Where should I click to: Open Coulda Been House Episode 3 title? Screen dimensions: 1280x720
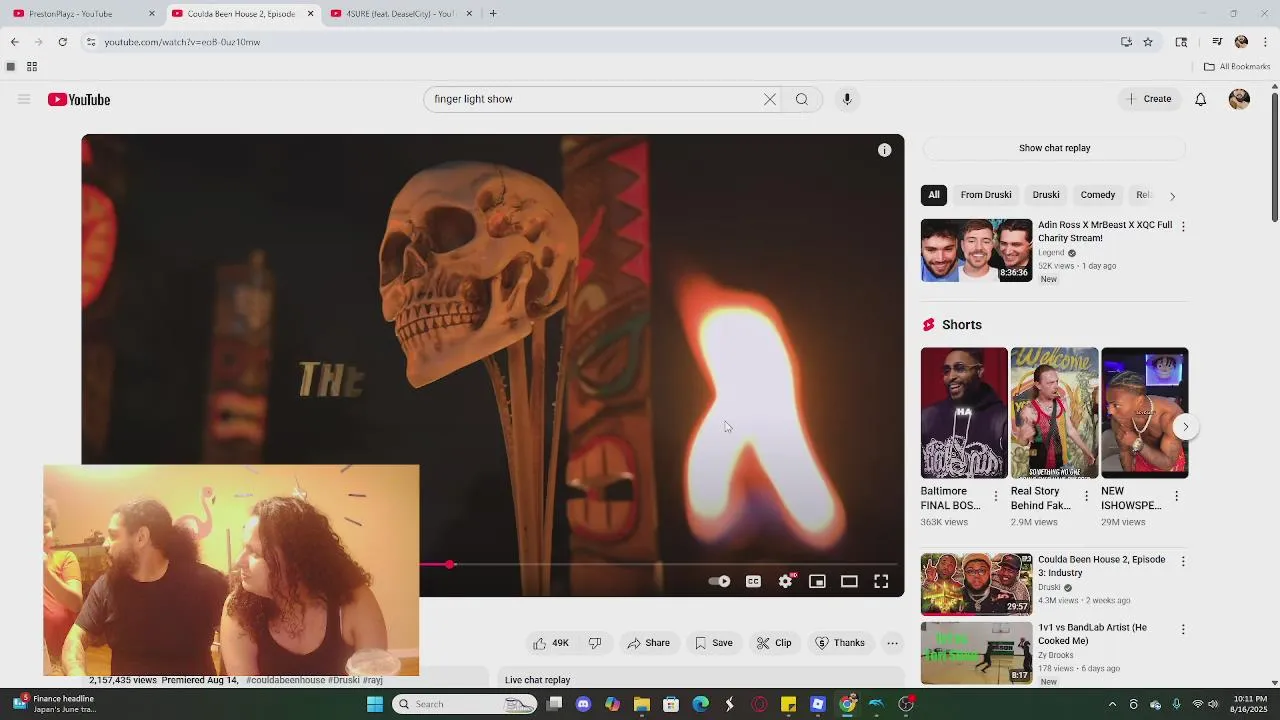coord(1101,566)
